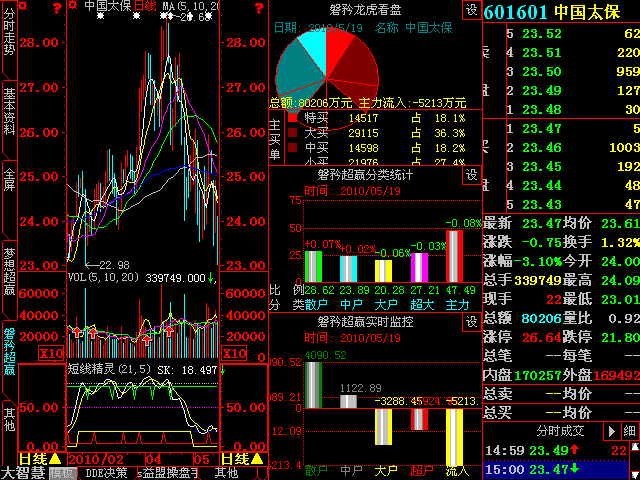Click the sell-5 price 23.52
640x480 pixels.
coord(542,33)
